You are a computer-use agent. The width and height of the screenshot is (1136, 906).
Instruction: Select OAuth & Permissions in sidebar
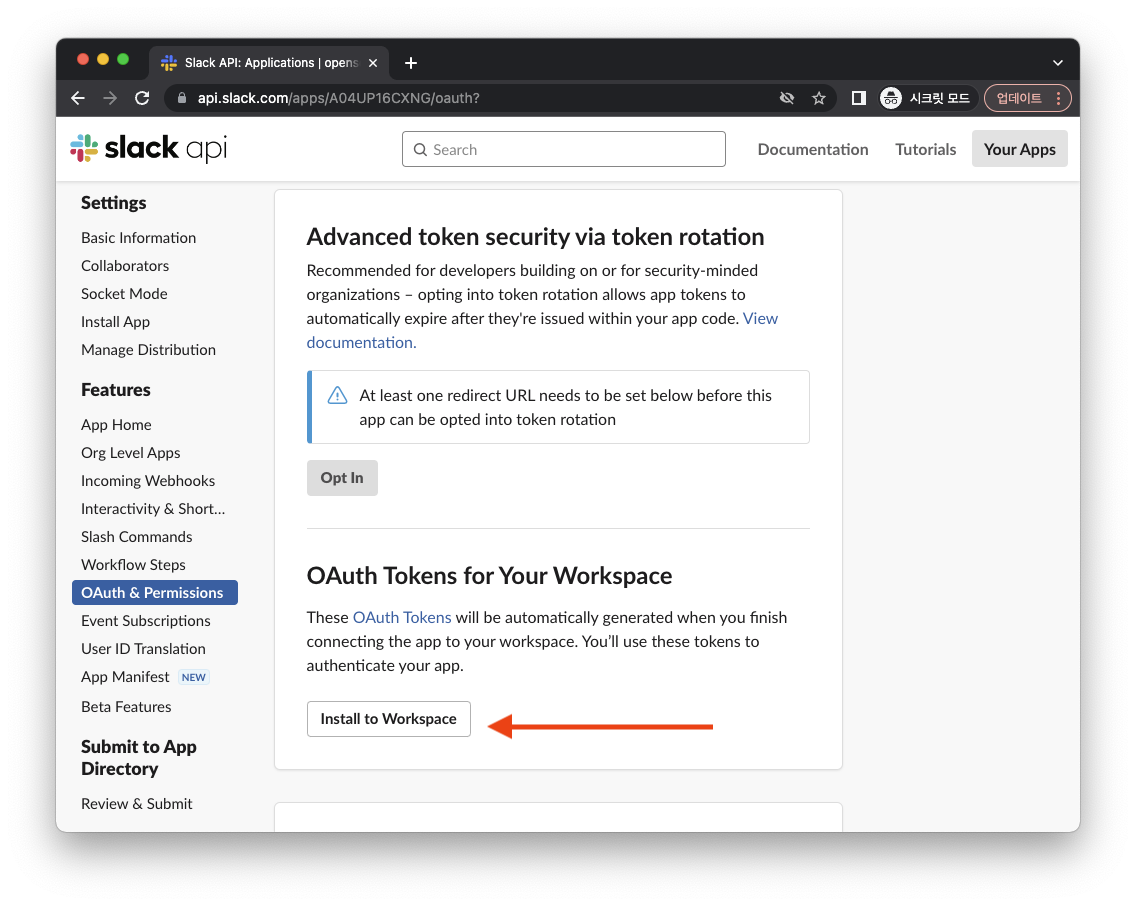[155, 592]
